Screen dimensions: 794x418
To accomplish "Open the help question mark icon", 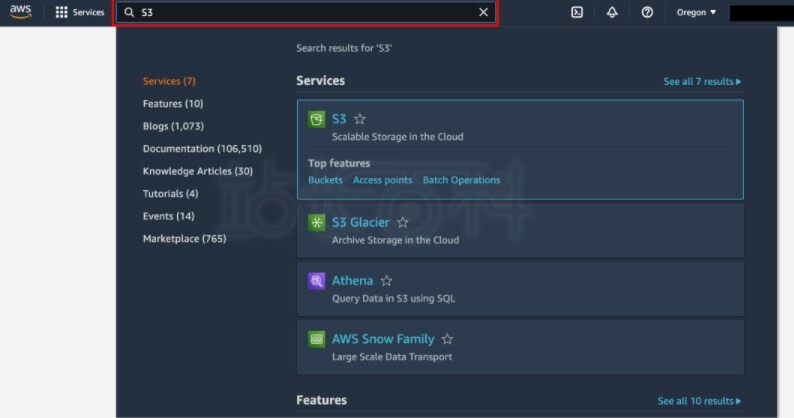I will coord(647,12).
